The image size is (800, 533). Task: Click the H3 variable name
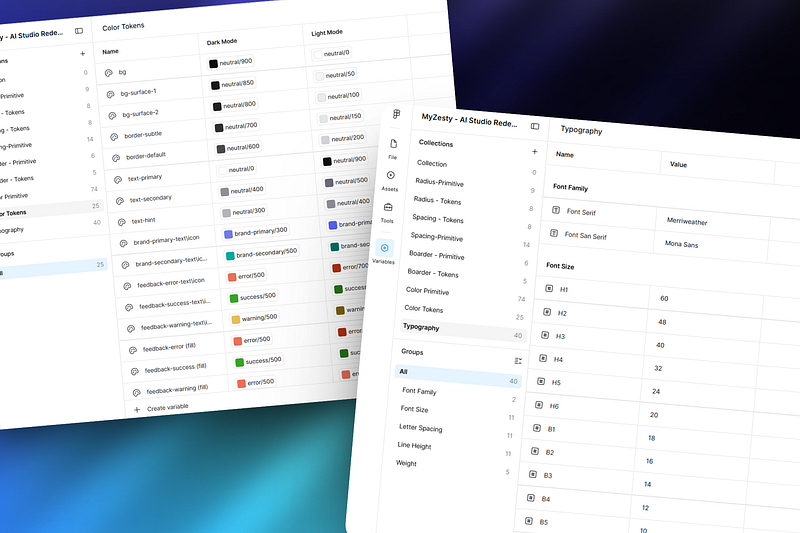click(x=560, y=336)
